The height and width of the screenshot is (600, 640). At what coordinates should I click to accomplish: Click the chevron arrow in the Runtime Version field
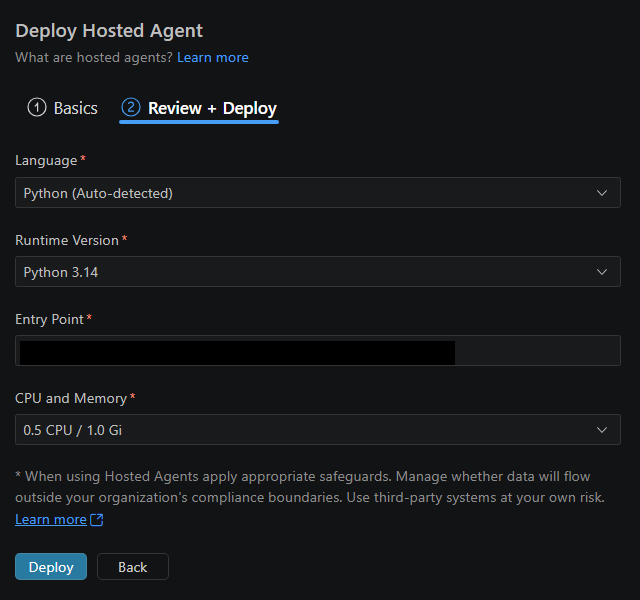pos(602,272)
